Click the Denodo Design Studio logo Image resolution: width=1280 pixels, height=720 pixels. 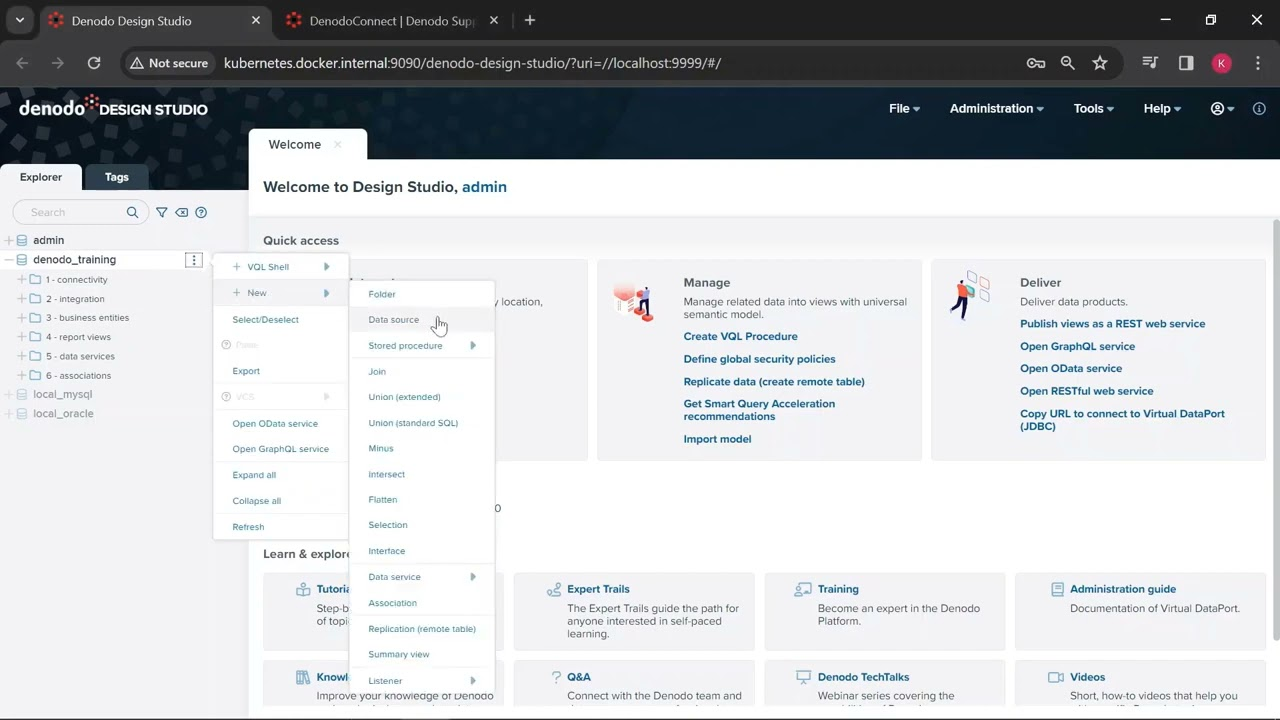(113, 107)
